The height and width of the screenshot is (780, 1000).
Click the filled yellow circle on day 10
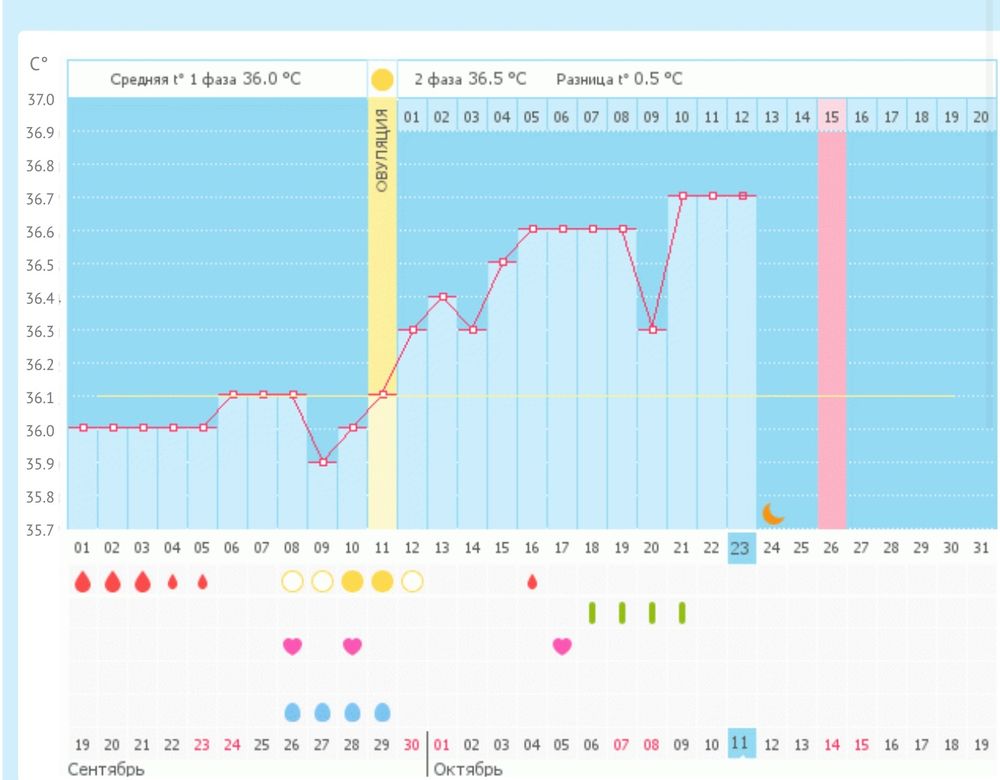coord(352,581)
